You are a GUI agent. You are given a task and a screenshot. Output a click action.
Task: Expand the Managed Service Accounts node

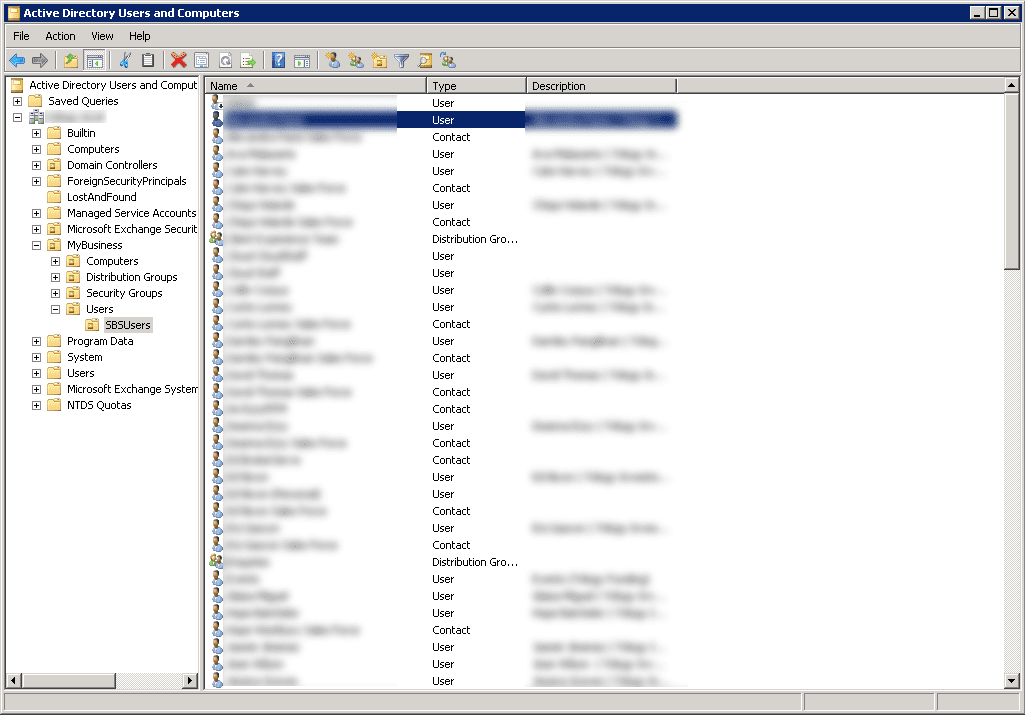coord(37,213)
